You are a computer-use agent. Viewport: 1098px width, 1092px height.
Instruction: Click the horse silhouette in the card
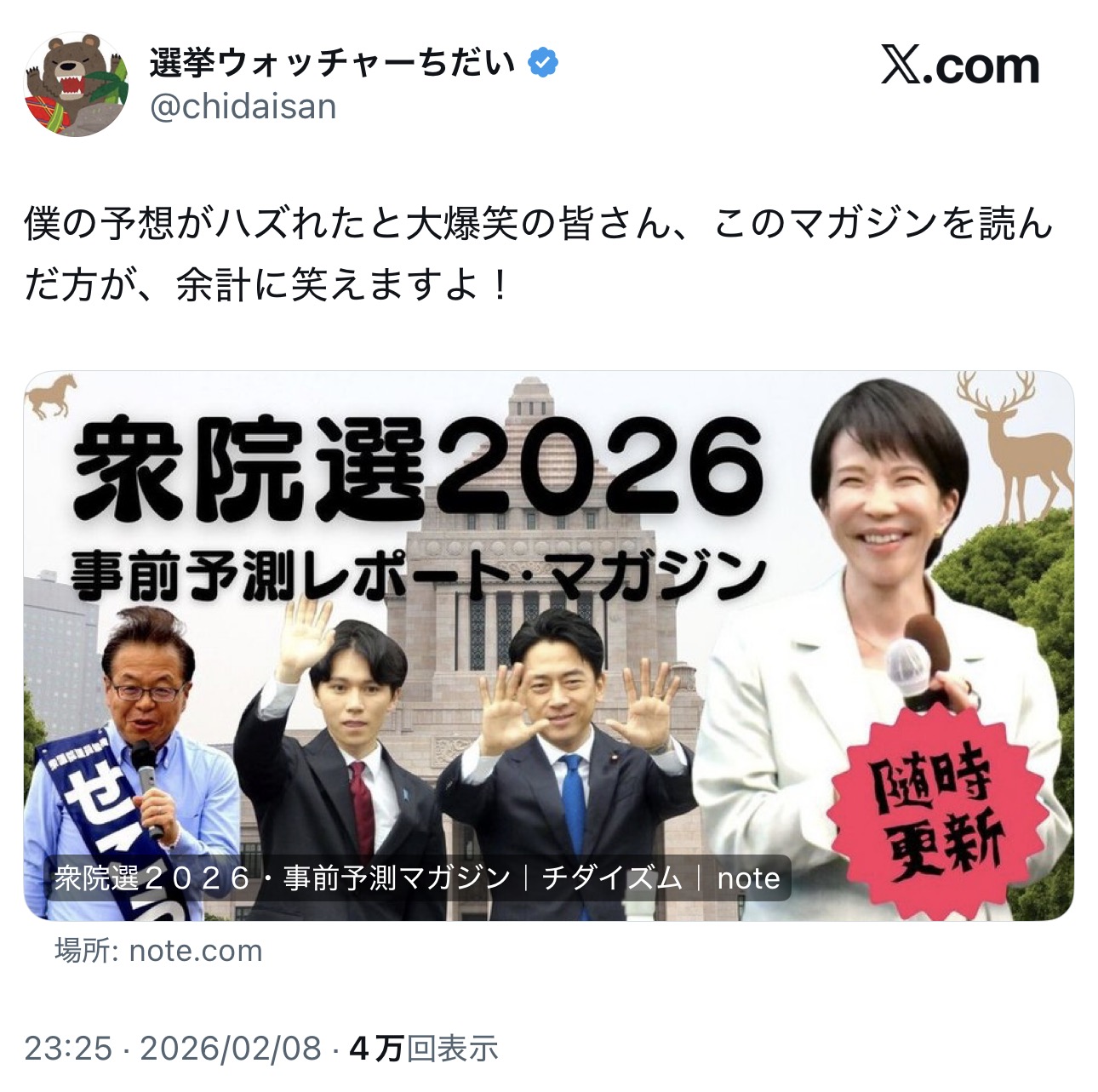tap(52, 396)
